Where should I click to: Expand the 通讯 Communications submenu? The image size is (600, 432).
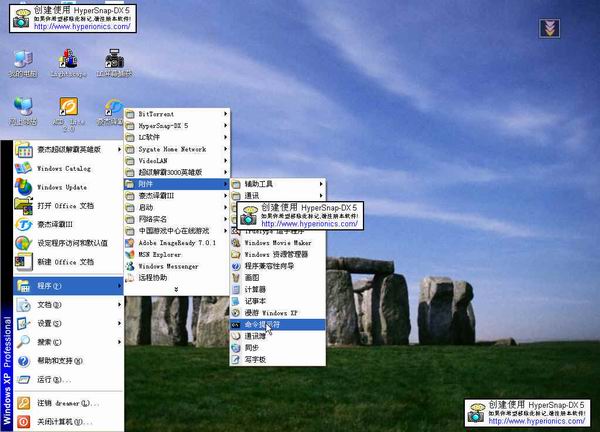coord(278,196)
